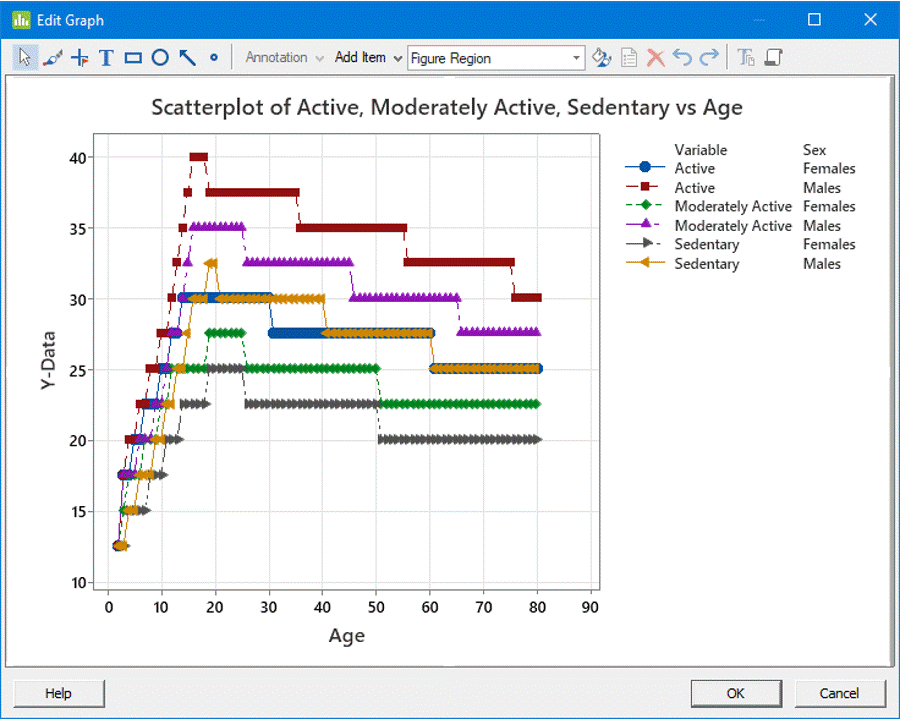Pick the ellipse drawing tool
This screenshot has height=720, width=900.
[160, 58]
